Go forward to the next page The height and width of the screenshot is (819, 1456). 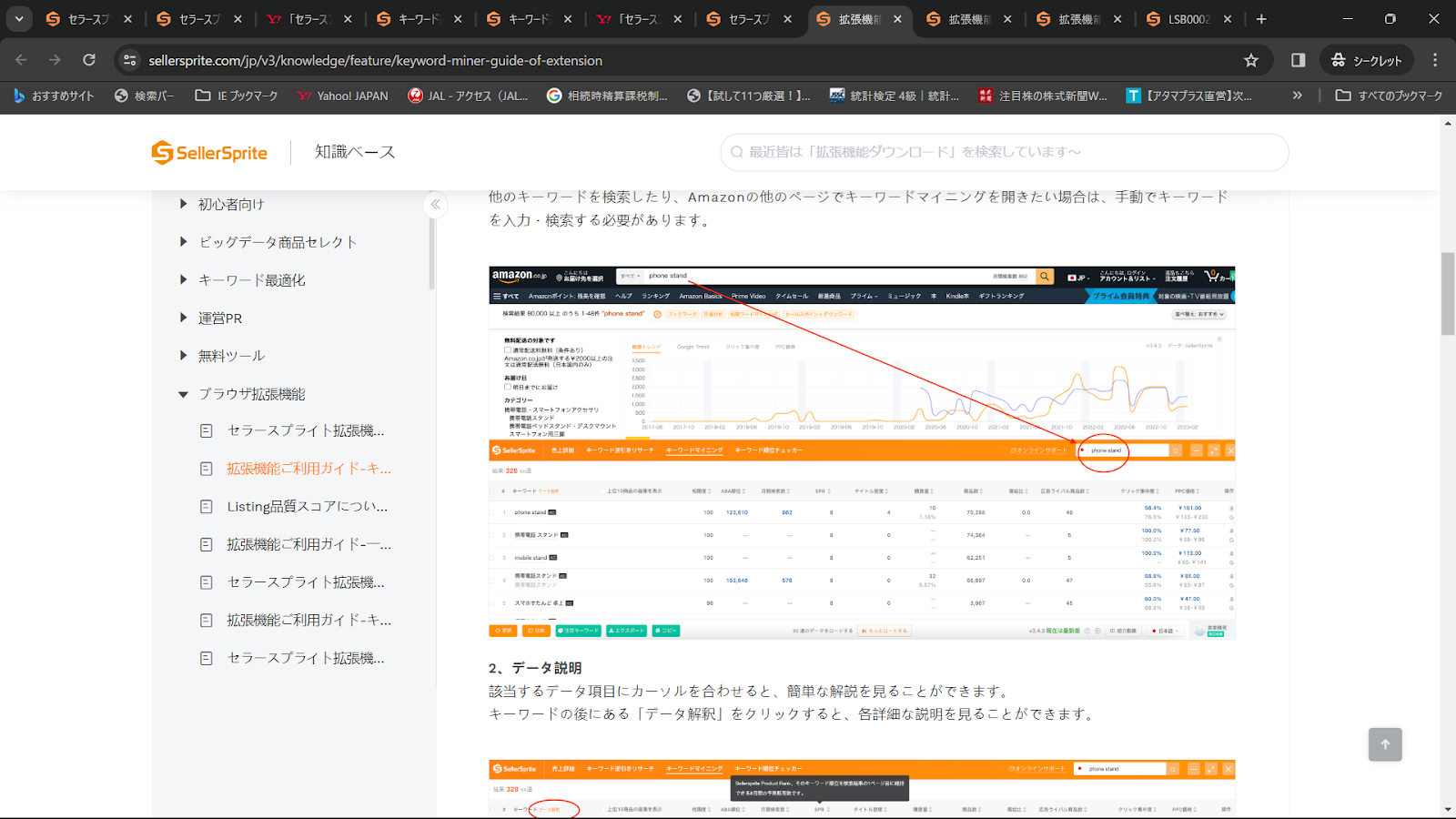(56, 60)
